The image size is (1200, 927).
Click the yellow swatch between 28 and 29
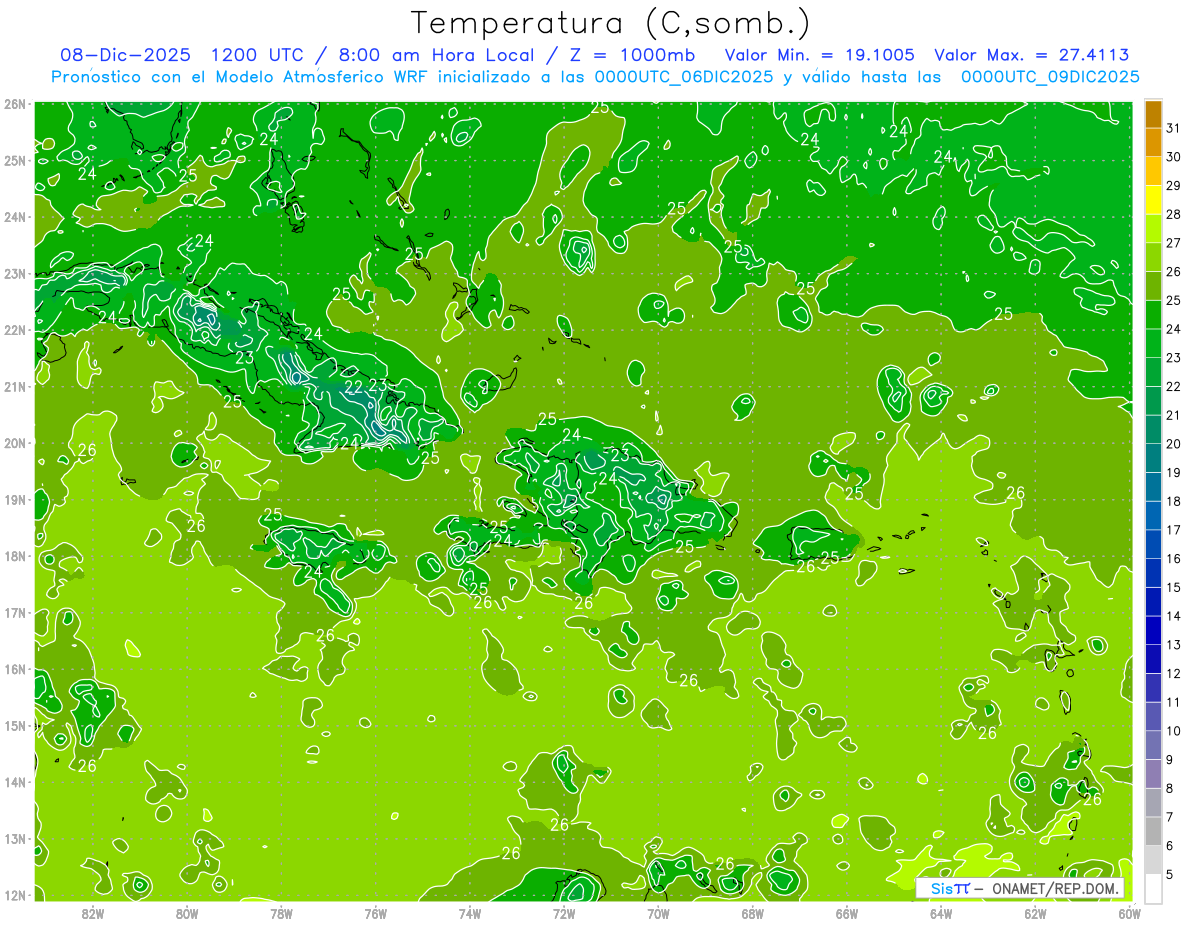click(x=1153, y=199)
